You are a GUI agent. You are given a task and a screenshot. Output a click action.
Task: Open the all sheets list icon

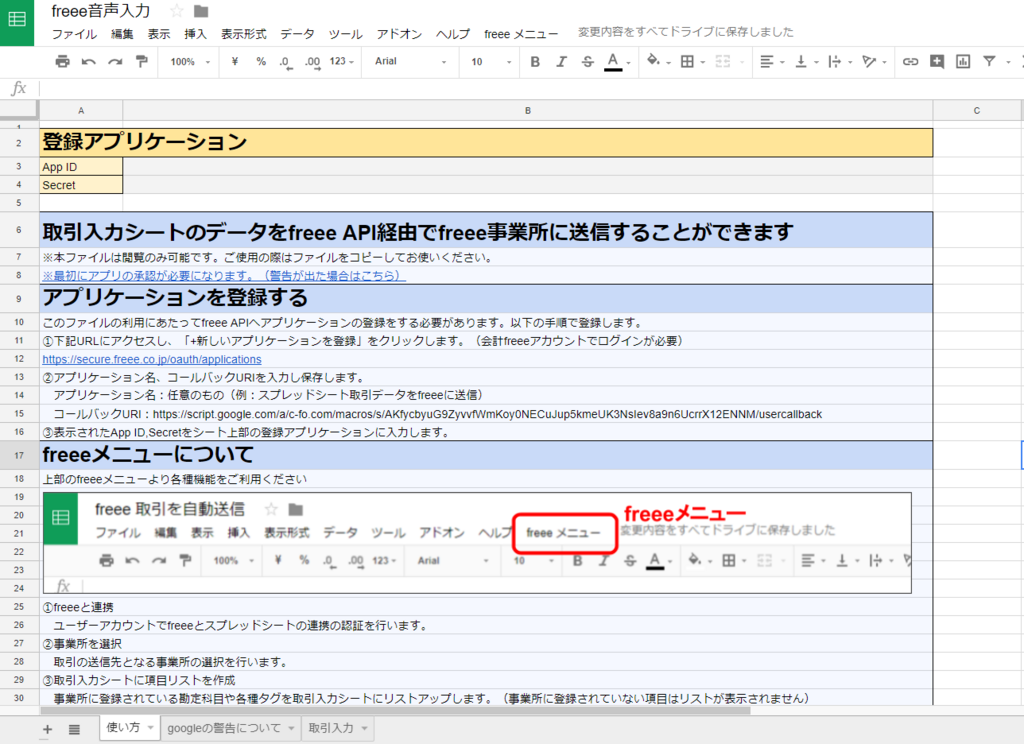74,730
